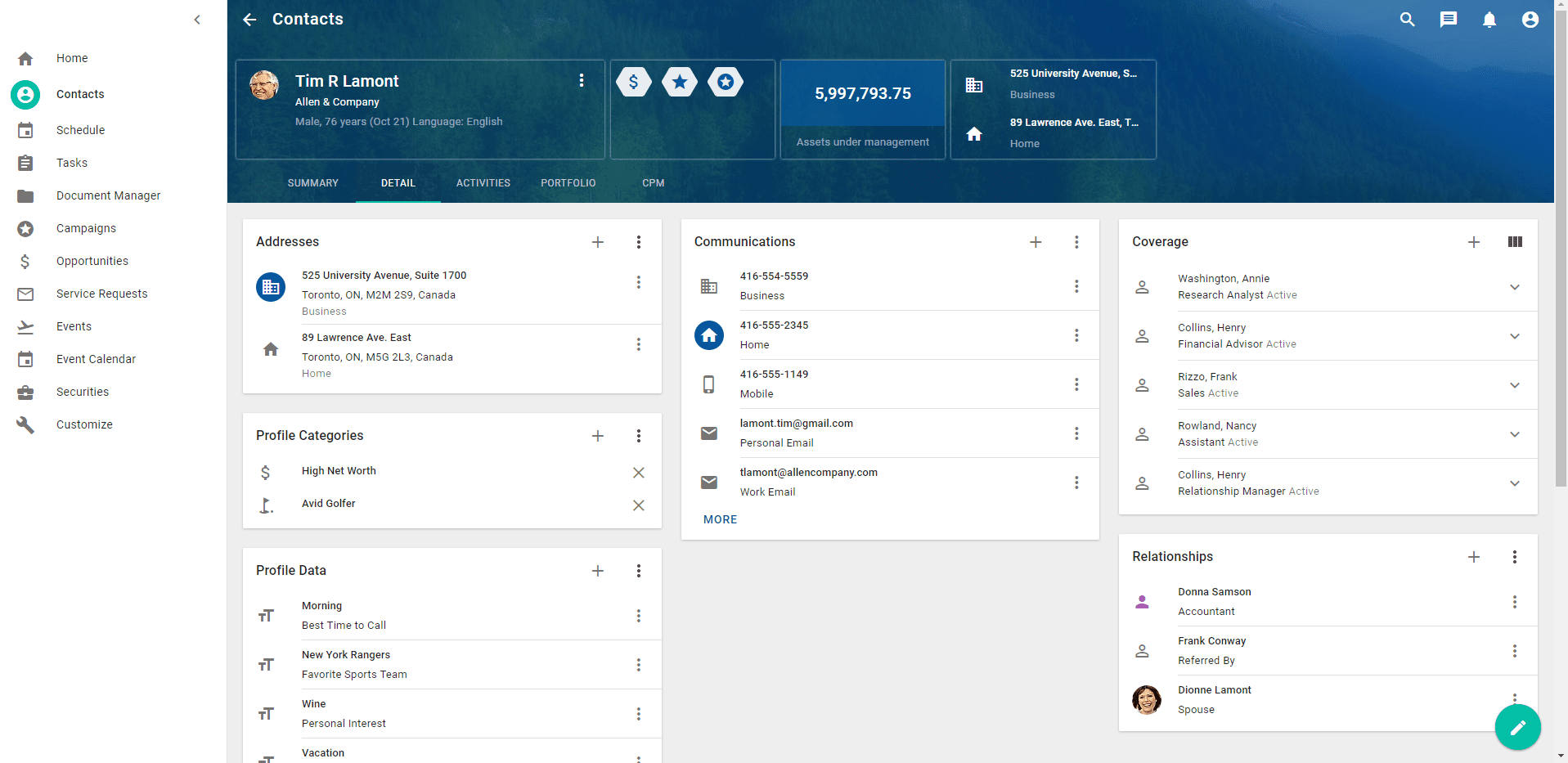
Task: Expand Collins, Henry Financial Advisor row
Action: pos(1515,336)
